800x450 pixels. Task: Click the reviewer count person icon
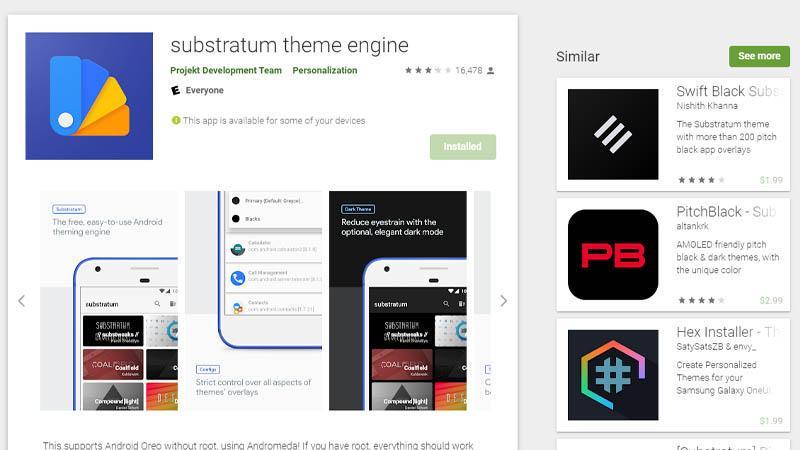[490, 70]
